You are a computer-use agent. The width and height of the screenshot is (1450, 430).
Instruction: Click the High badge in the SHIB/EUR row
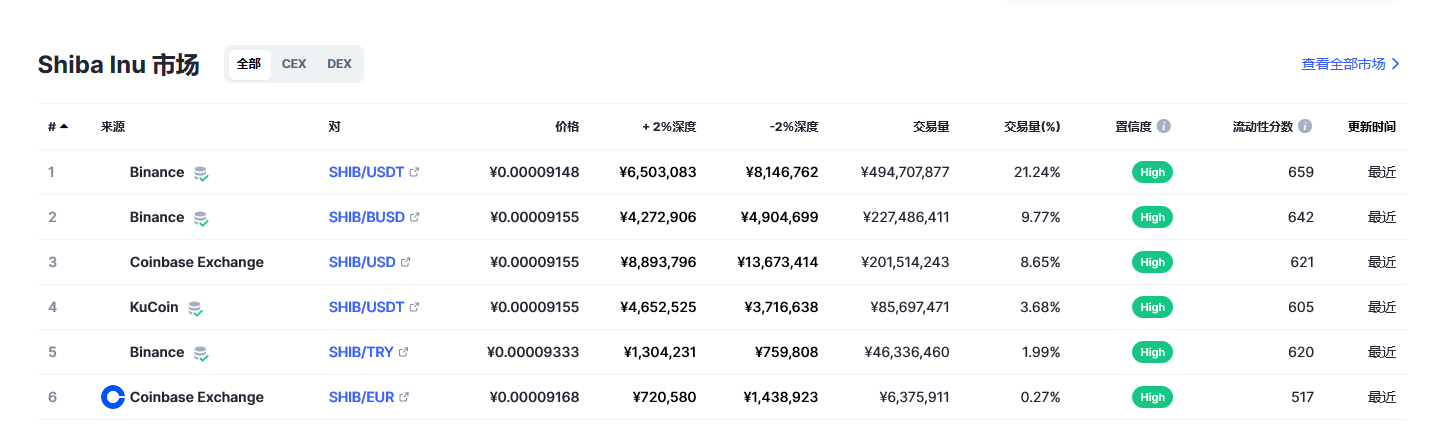[x=1152, y=397]
